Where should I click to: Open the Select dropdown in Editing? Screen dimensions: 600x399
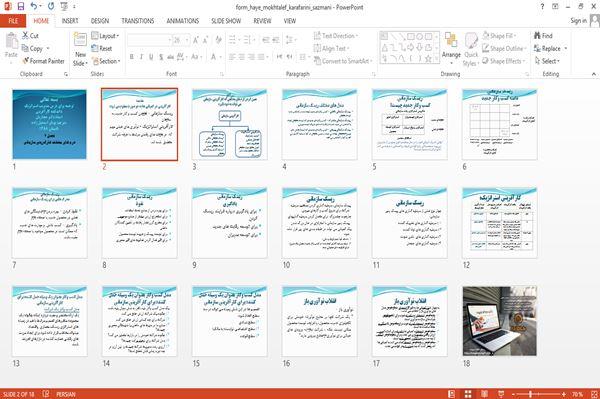click(547, 61)
